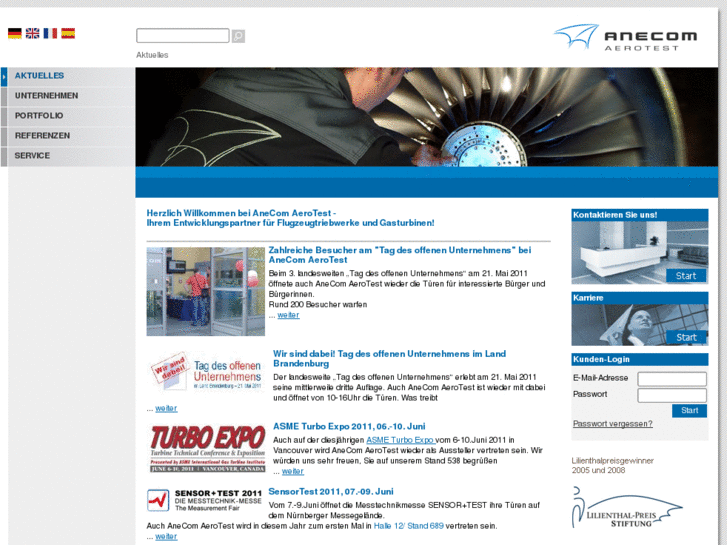
Task: Focus the E-Mail-Adresse input field
Action: (x=672, y=379)
